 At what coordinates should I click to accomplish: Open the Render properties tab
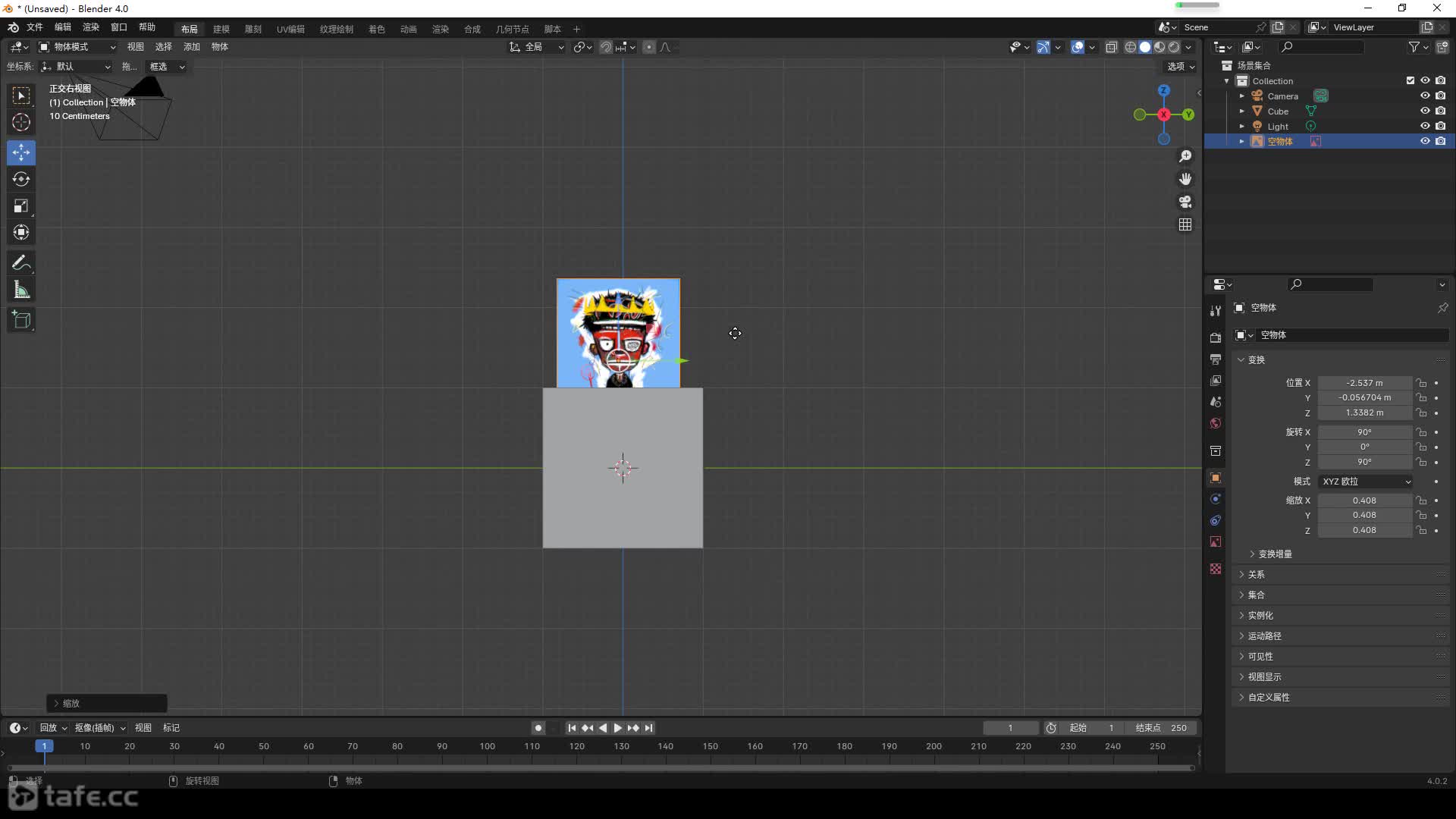pos(1216,337)
